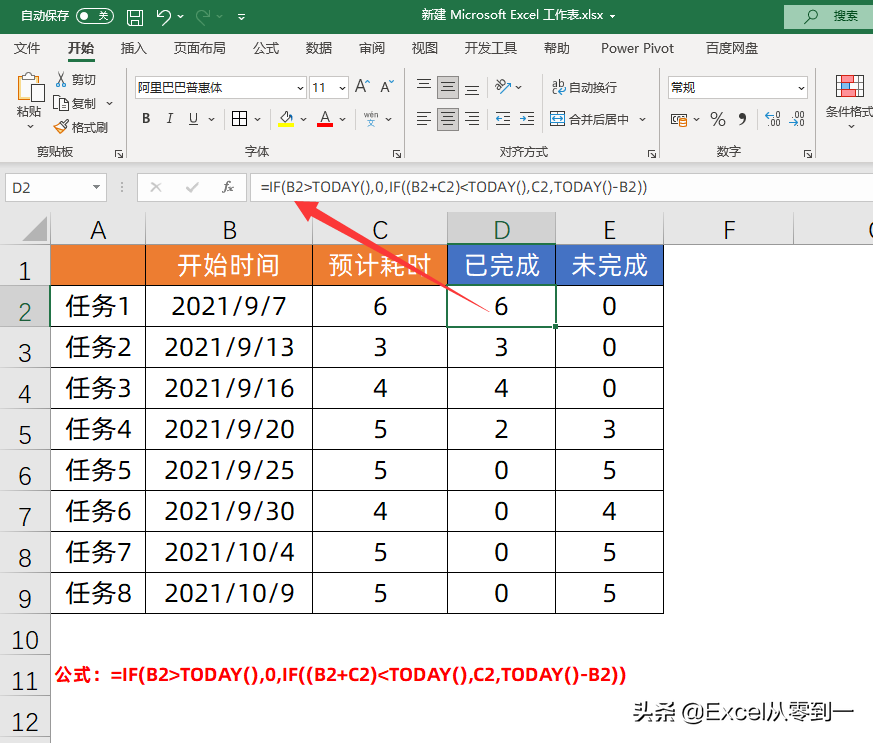The image size is (873, 743).
Task: Expand the Paste options arrow
Action: [30, 127]
